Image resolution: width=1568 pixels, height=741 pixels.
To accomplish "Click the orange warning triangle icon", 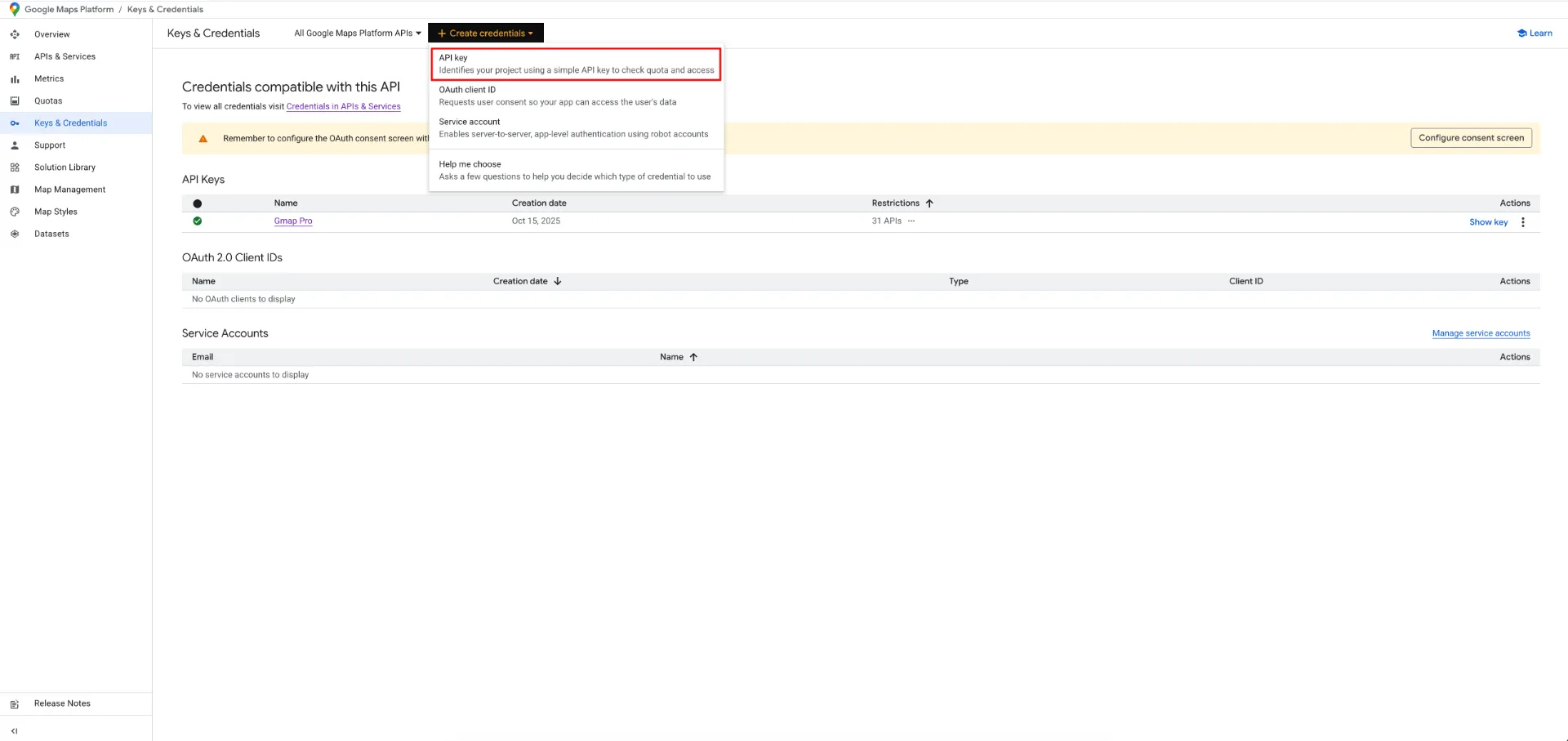I will point(203,139).
